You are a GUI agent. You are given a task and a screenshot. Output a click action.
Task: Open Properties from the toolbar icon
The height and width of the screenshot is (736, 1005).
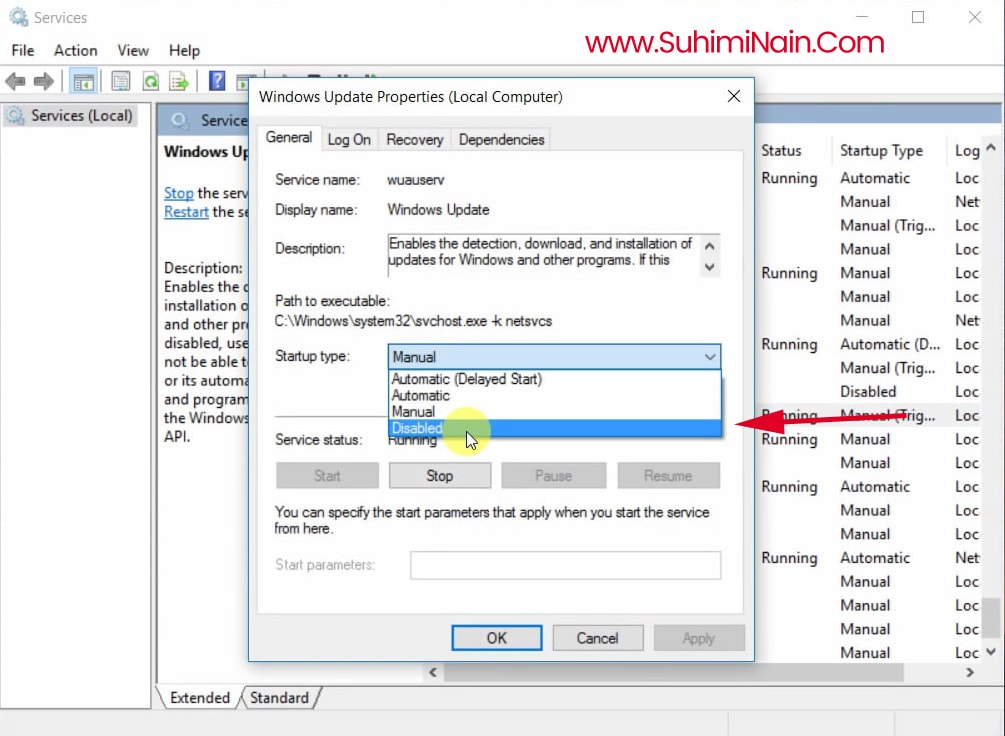coord(121,82)
